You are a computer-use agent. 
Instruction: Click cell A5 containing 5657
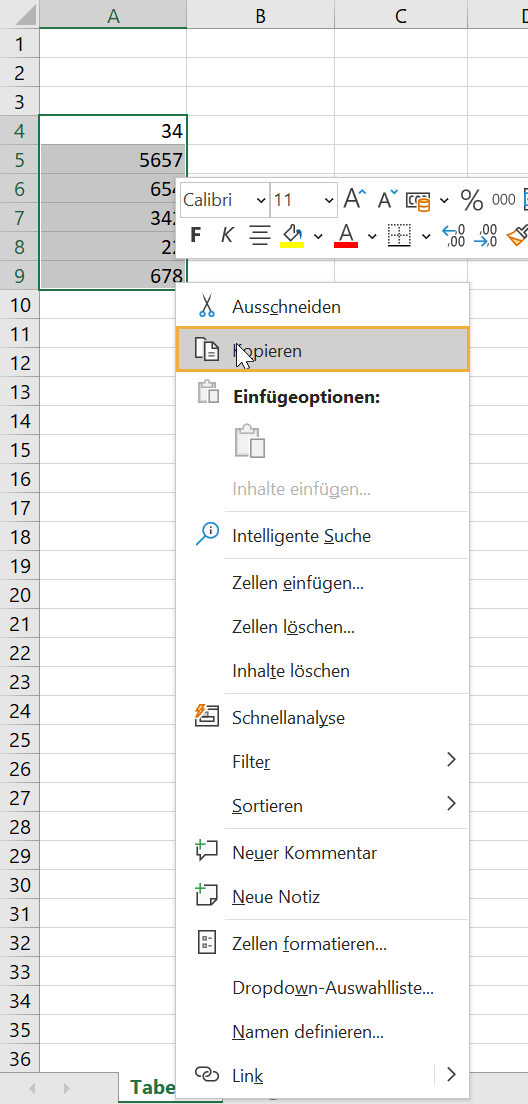[x=113, y=159]
